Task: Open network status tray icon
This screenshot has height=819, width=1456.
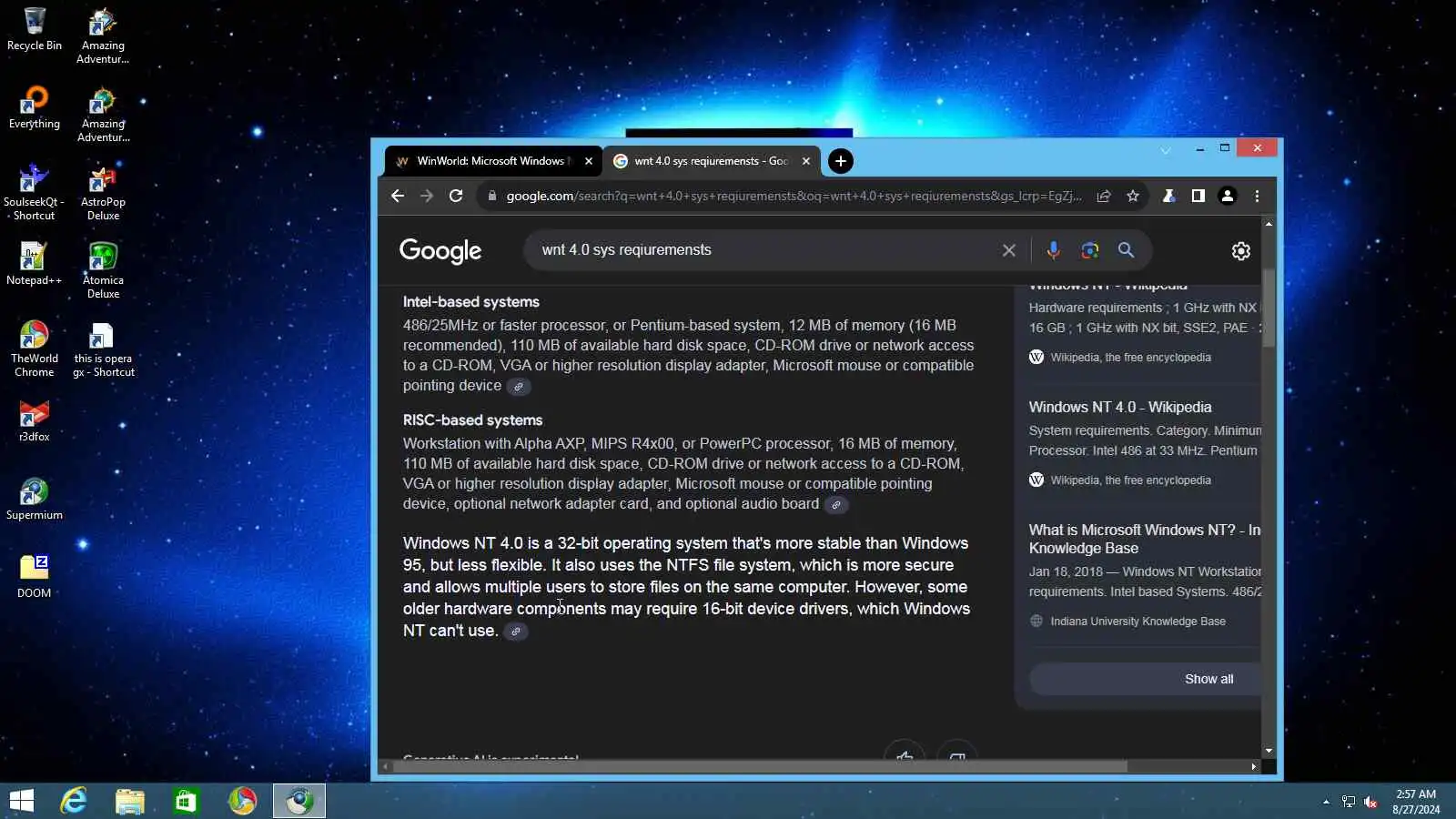Action: click(x=1349, y=802)
